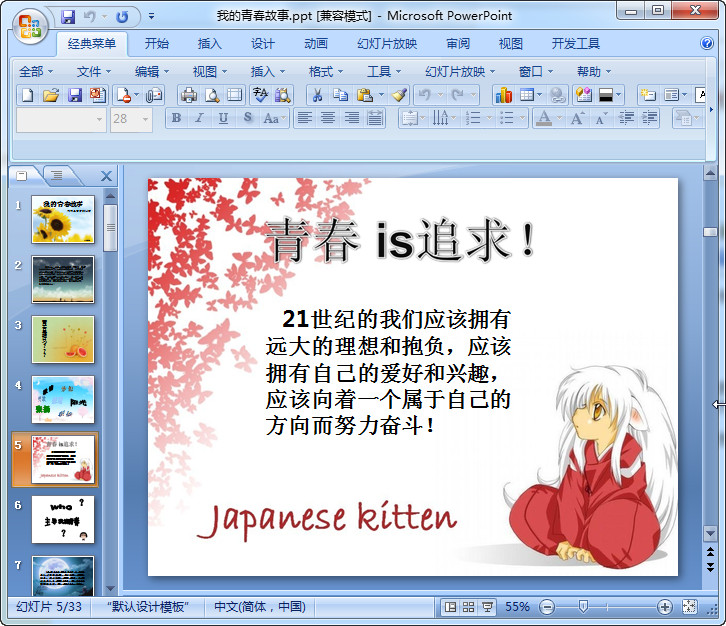Click the slide title 青春 is追求！

point(401,240)
